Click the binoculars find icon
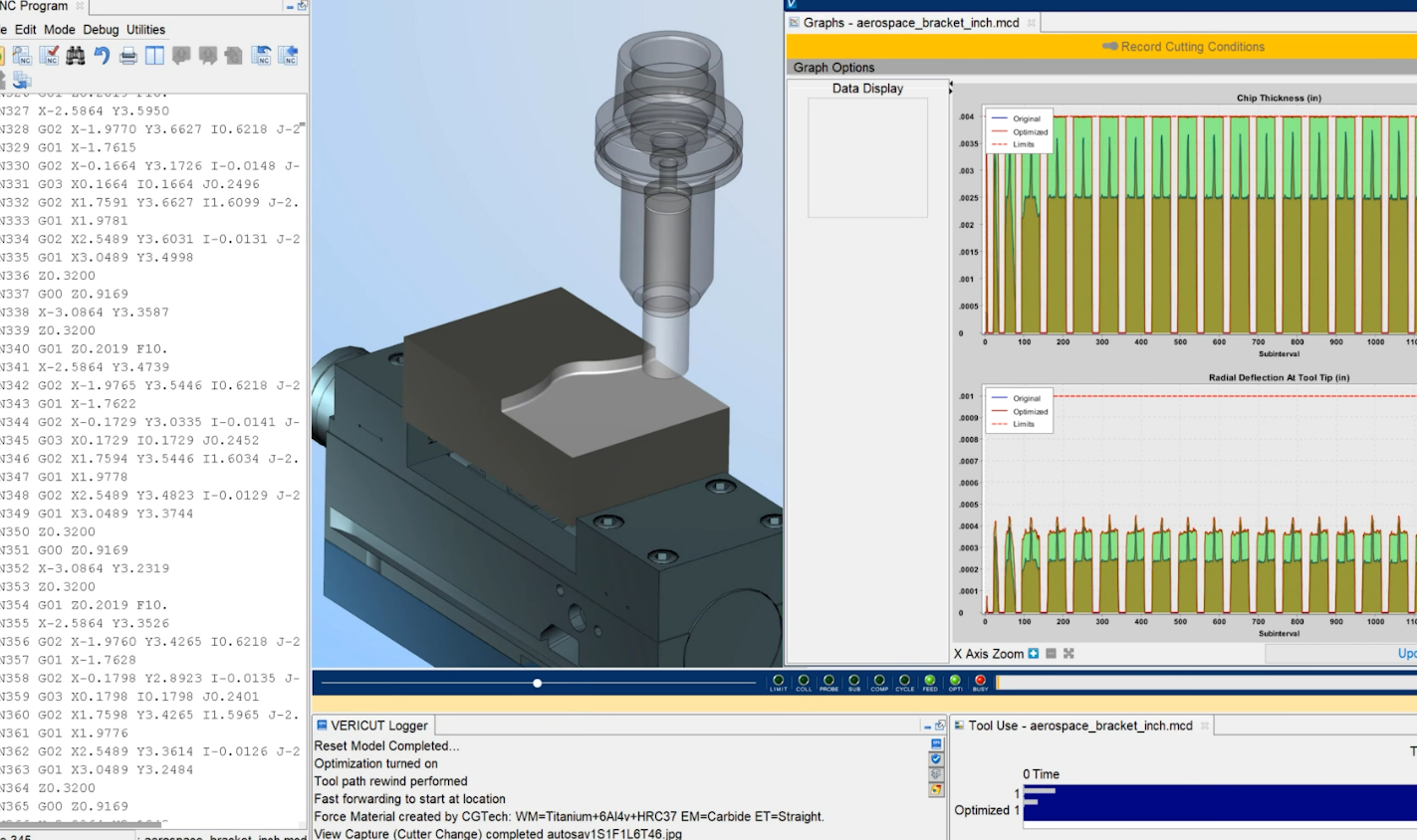 (76, 56)
